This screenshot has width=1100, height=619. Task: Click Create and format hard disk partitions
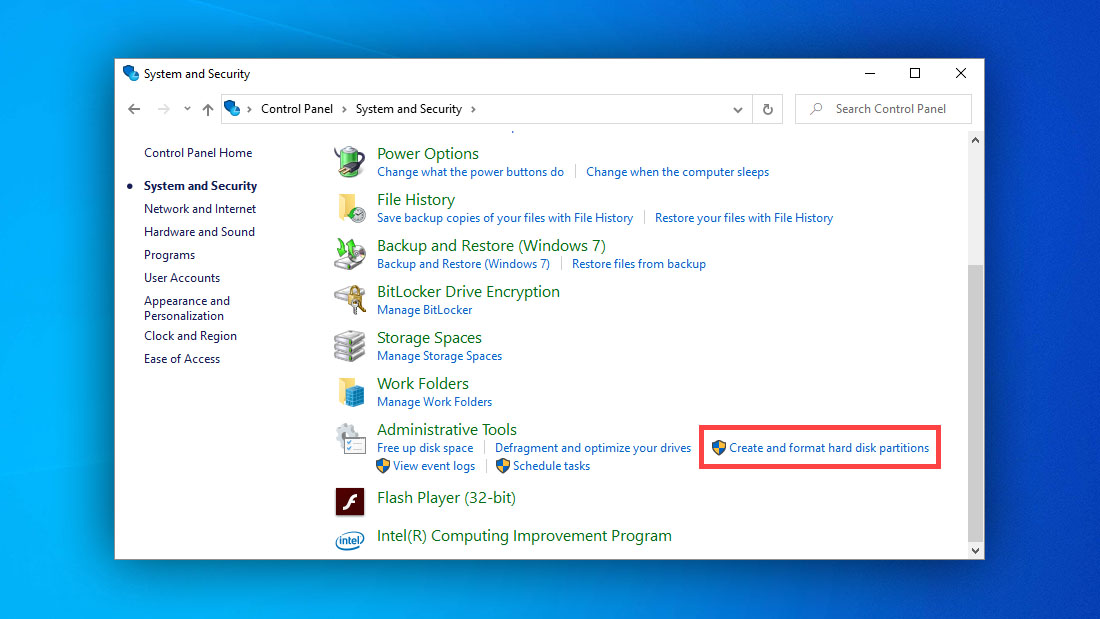coord(829,448)
